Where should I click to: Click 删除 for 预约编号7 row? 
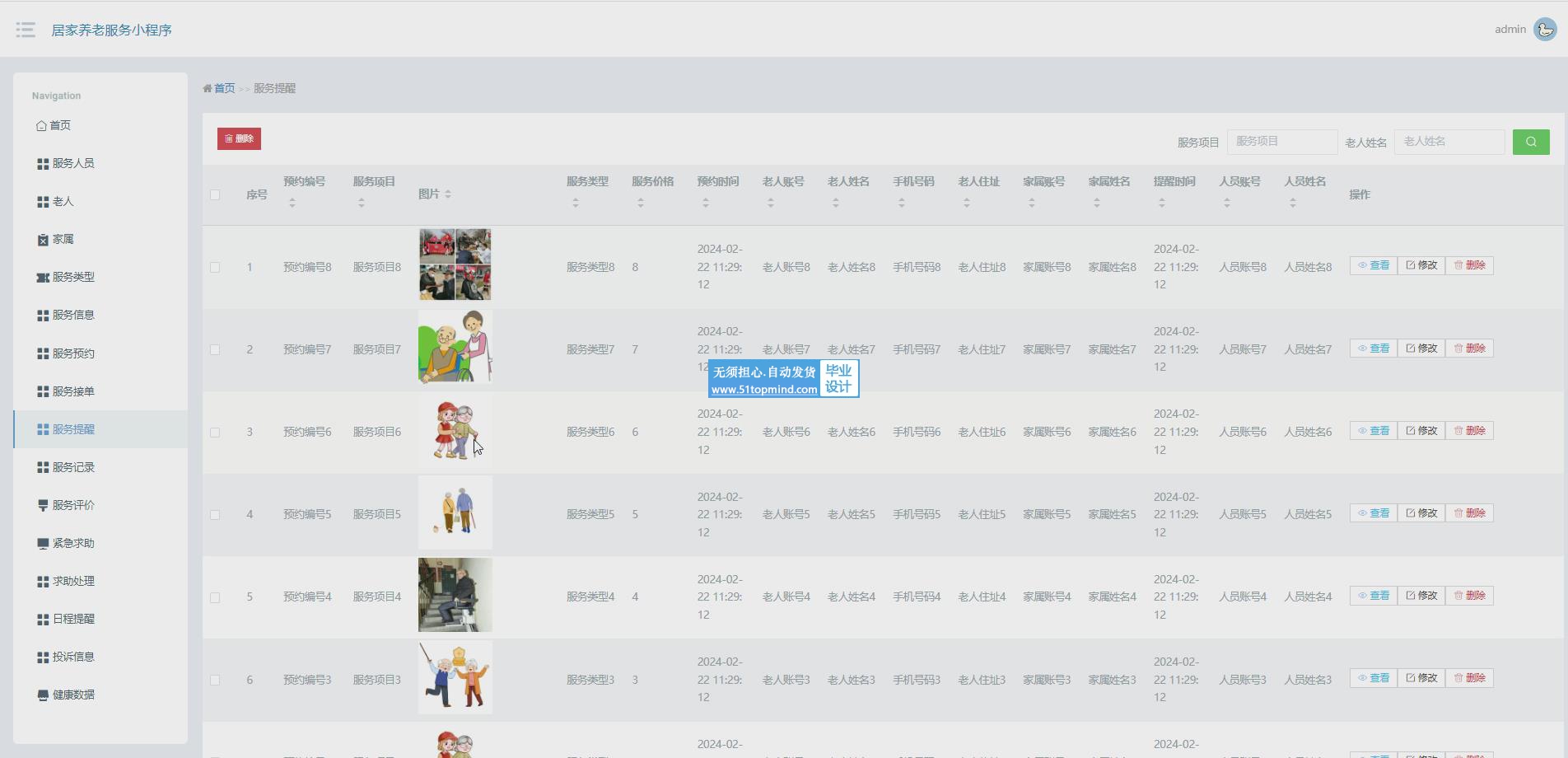pos(1469,349)
